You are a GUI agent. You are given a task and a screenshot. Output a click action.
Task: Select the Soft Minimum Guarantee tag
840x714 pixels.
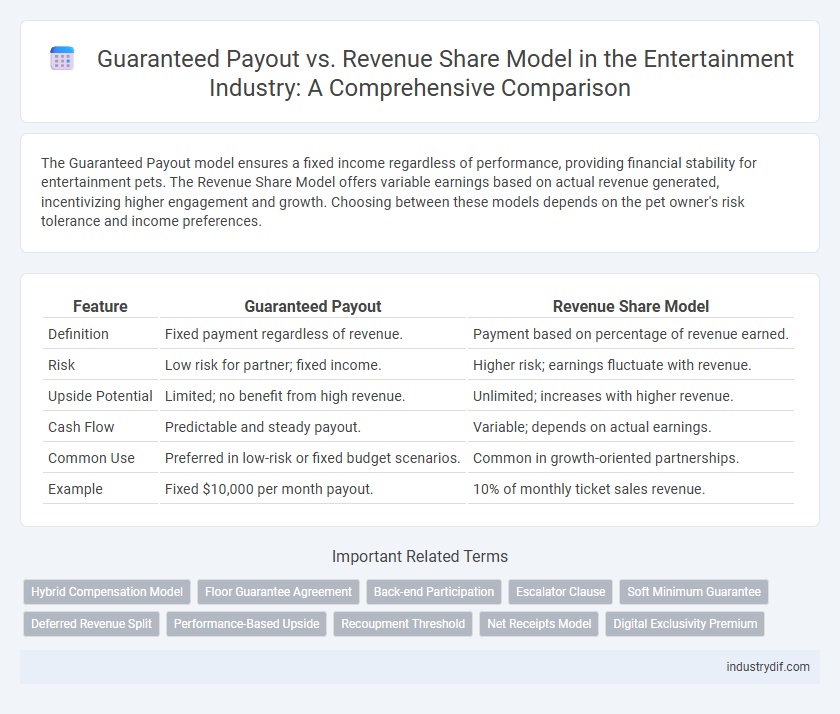point(694,592)
